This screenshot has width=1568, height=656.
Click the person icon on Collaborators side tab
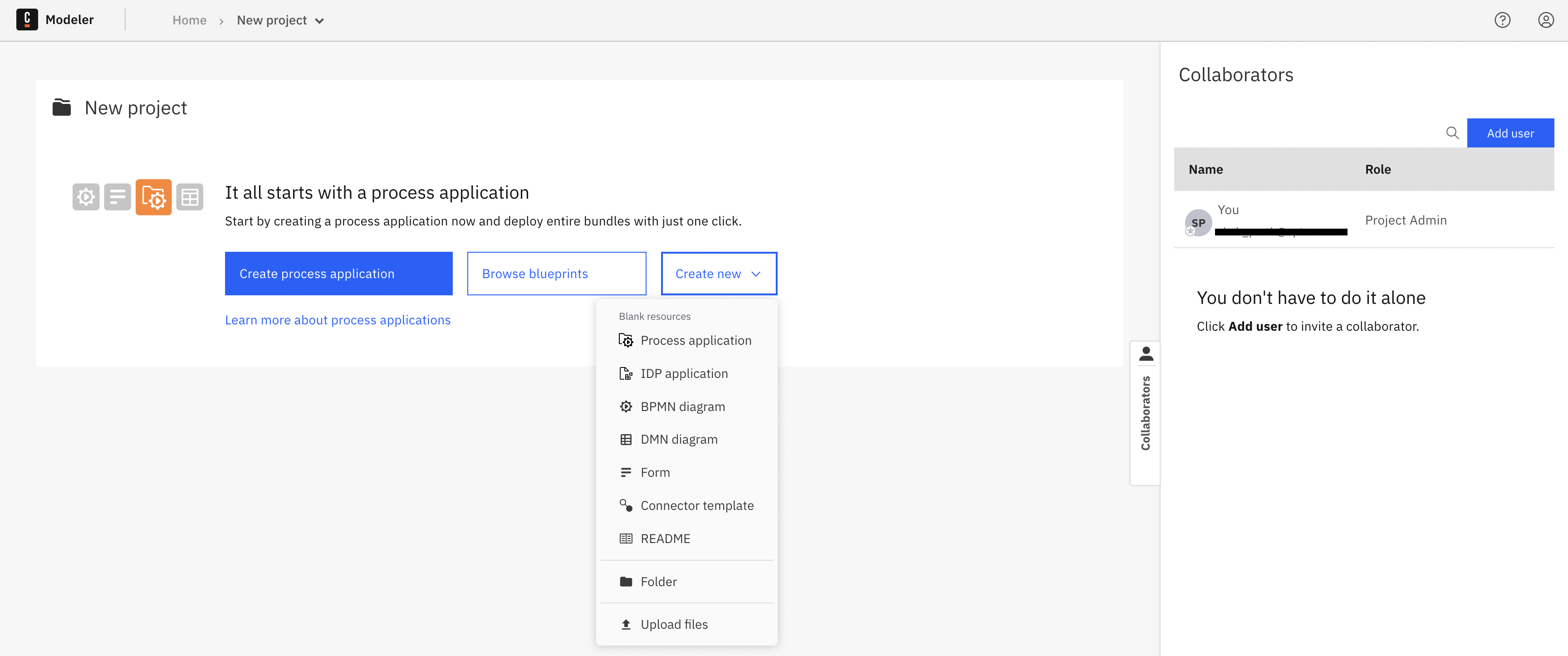click(1146, 353)
